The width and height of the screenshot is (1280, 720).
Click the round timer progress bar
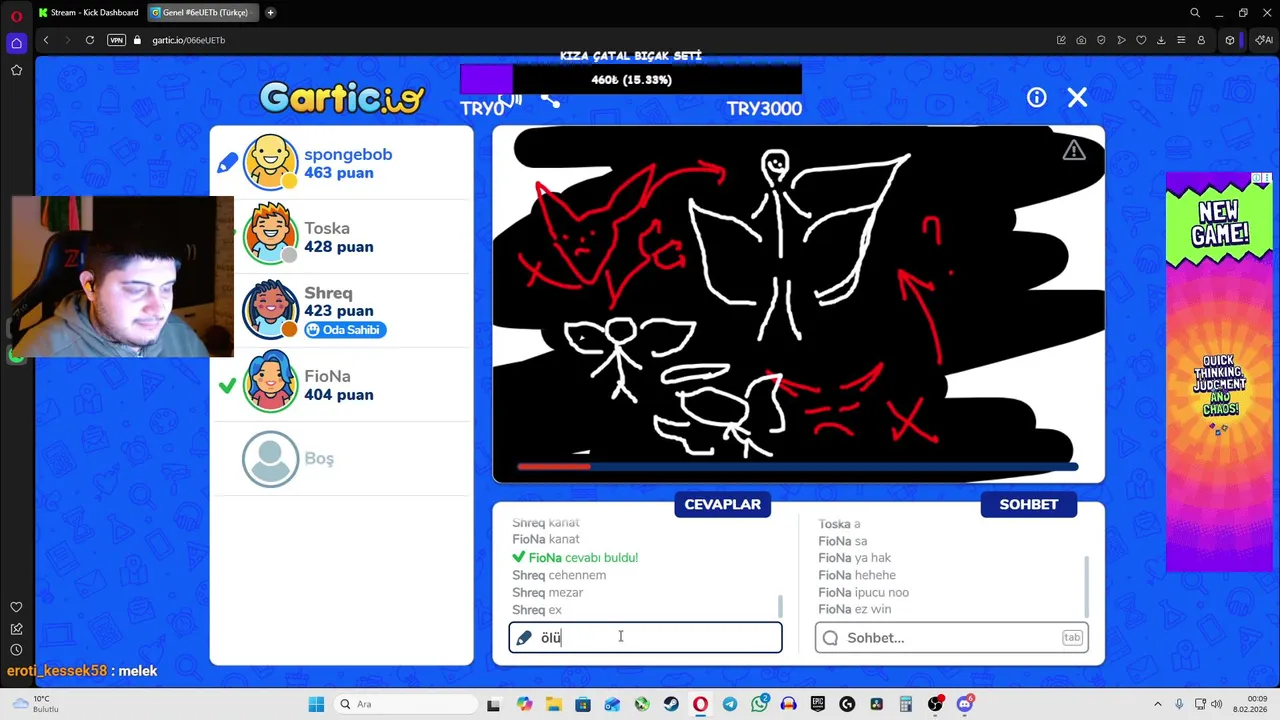click(x=797, y=466)
